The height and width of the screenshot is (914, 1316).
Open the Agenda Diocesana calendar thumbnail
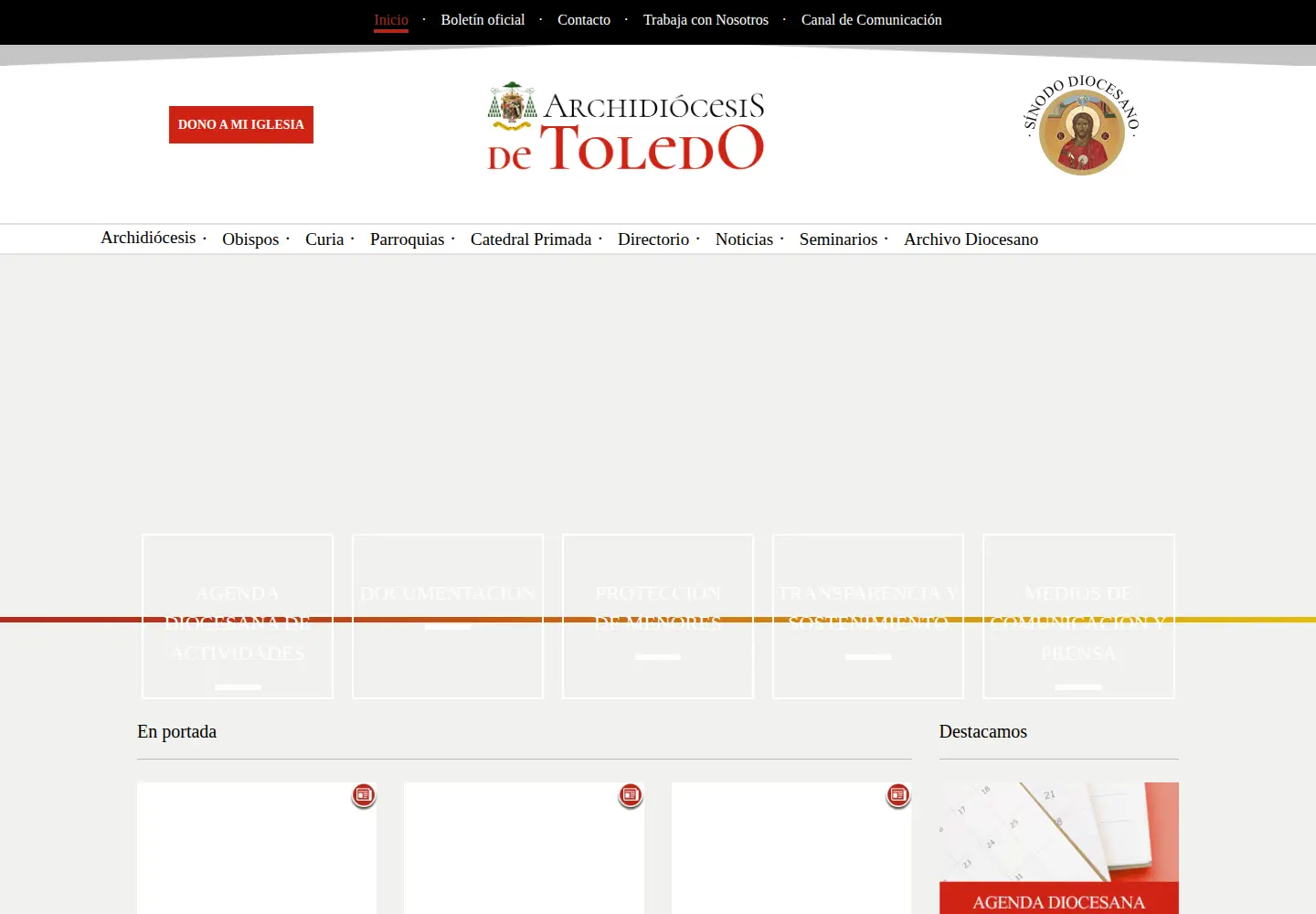coord(1059,848)
